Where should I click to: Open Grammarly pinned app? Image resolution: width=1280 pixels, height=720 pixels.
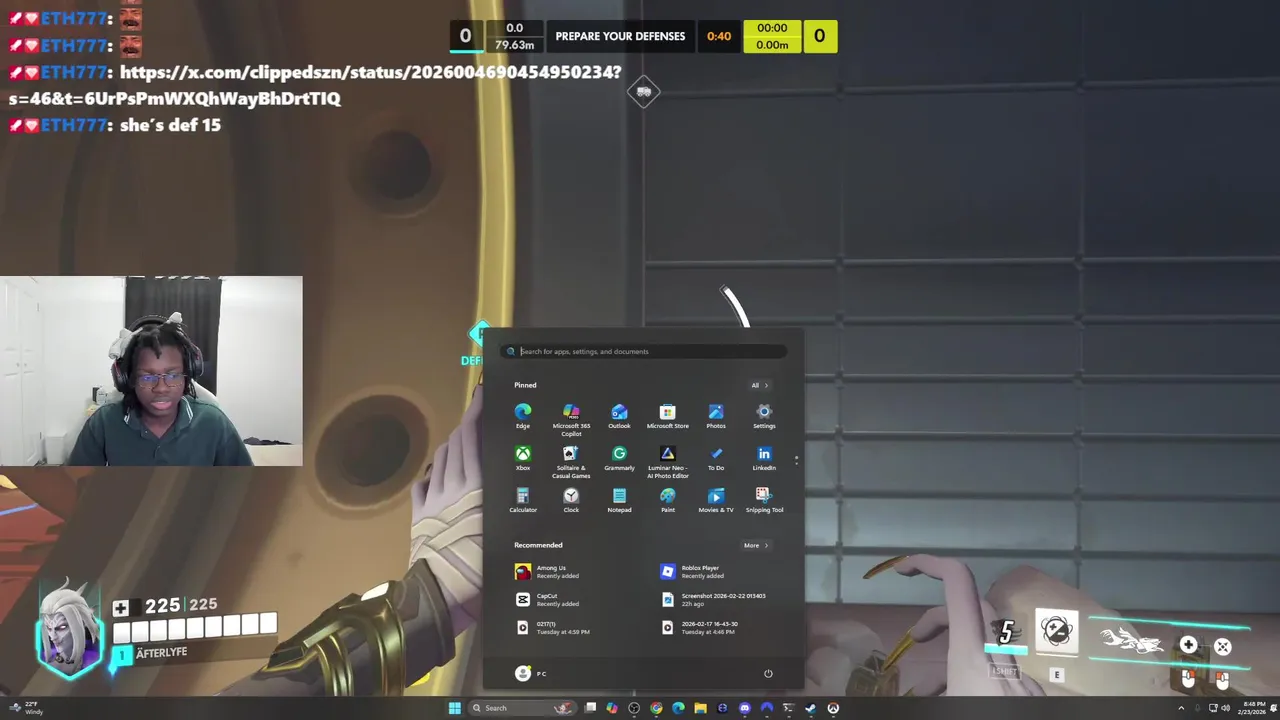[619, 458]
